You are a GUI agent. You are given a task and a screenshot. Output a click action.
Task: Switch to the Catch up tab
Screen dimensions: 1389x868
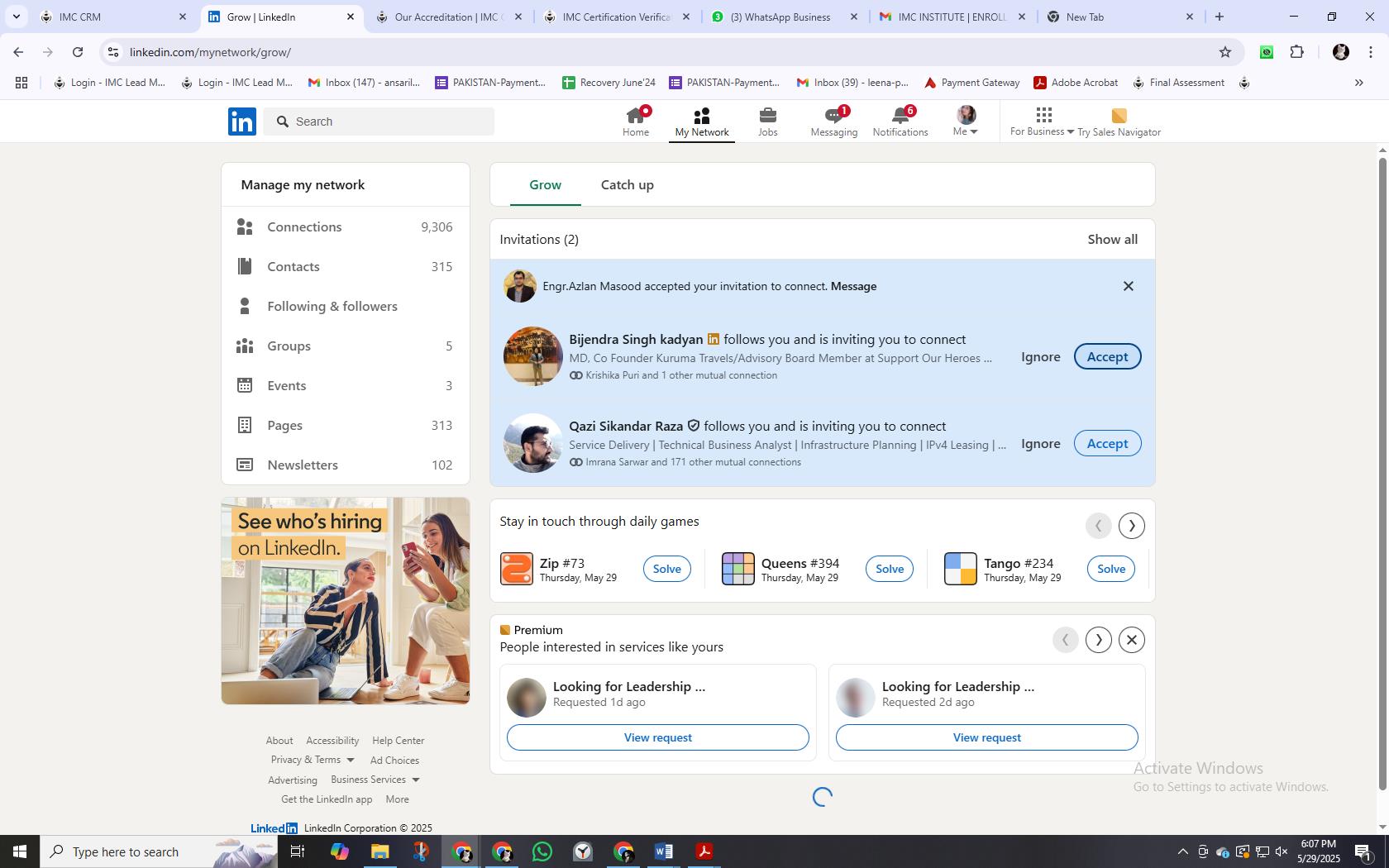click(627, 184)
